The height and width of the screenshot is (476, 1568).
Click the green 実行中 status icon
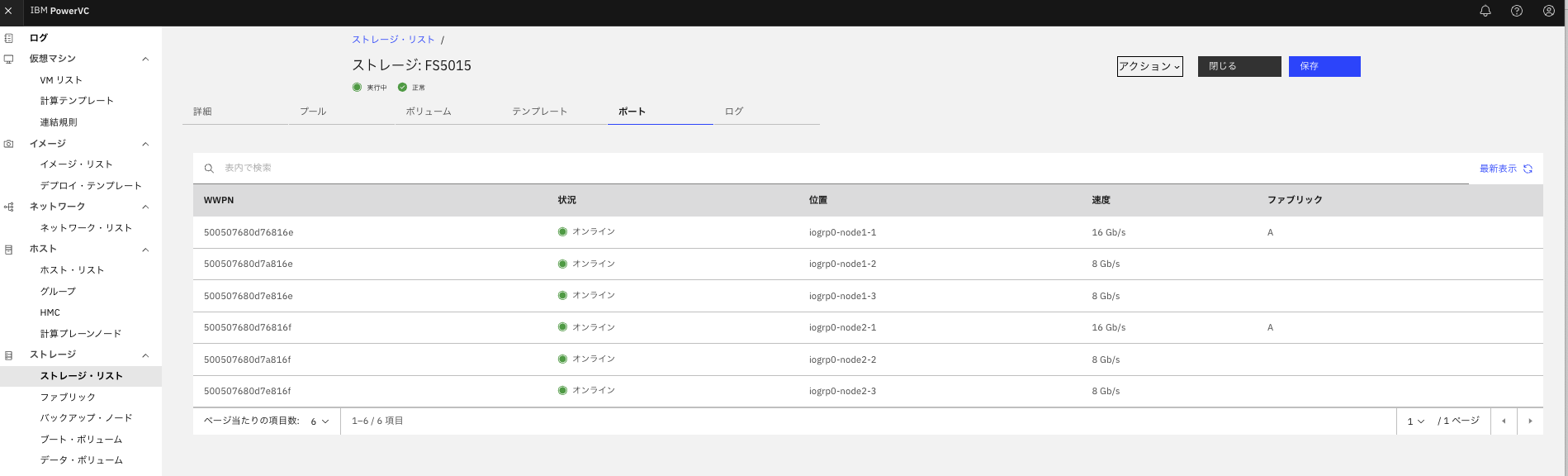point(357,87)
